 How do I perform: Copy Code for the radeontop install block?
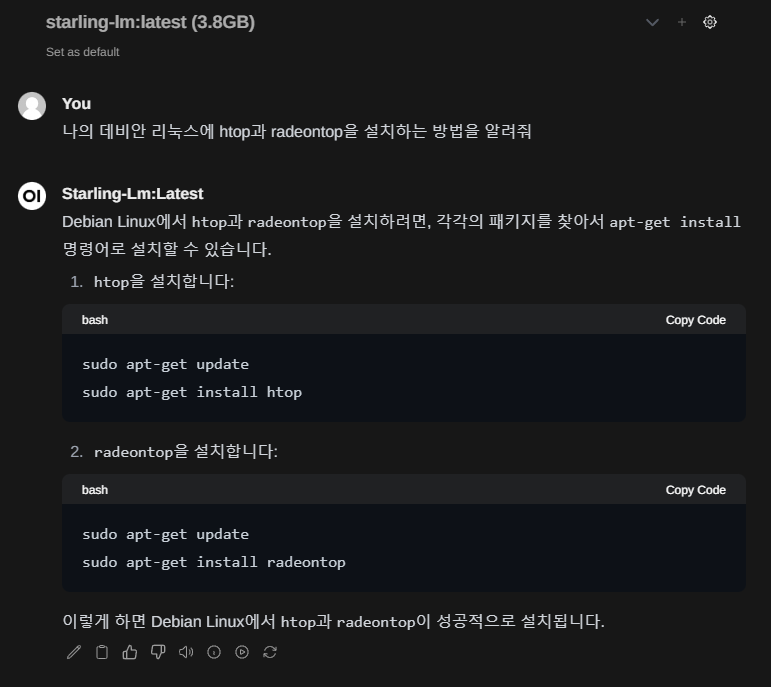coord(695,490)
